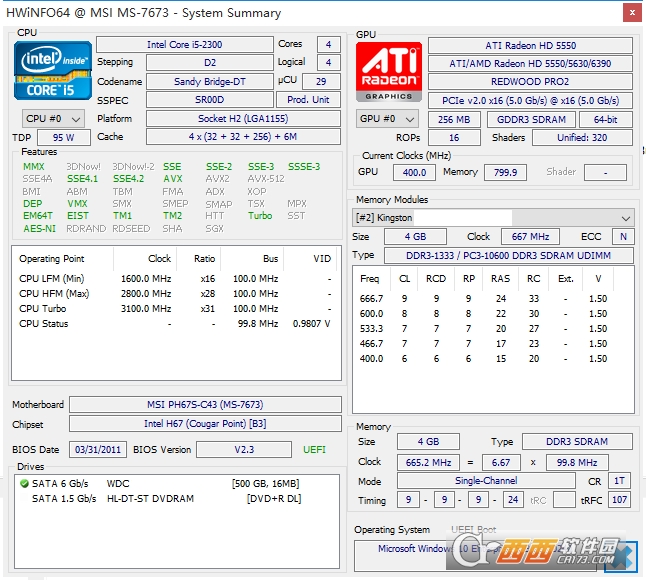Click the DDR3-1333 / PC3-10600 type field

click(508, 255)
